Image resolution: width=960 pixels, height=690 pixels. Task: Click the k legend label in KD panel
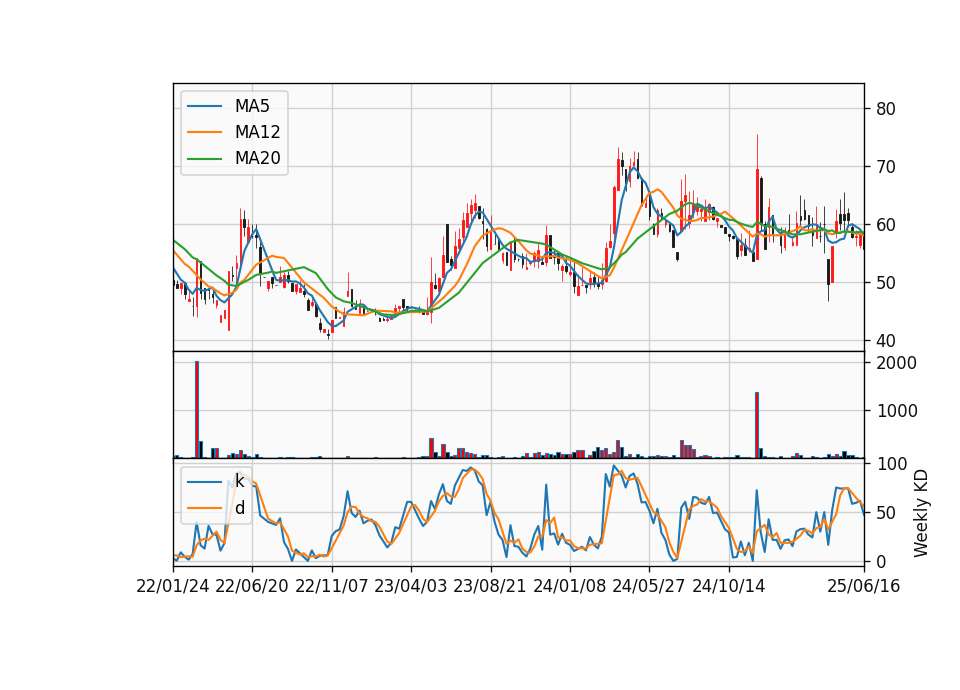239,481
